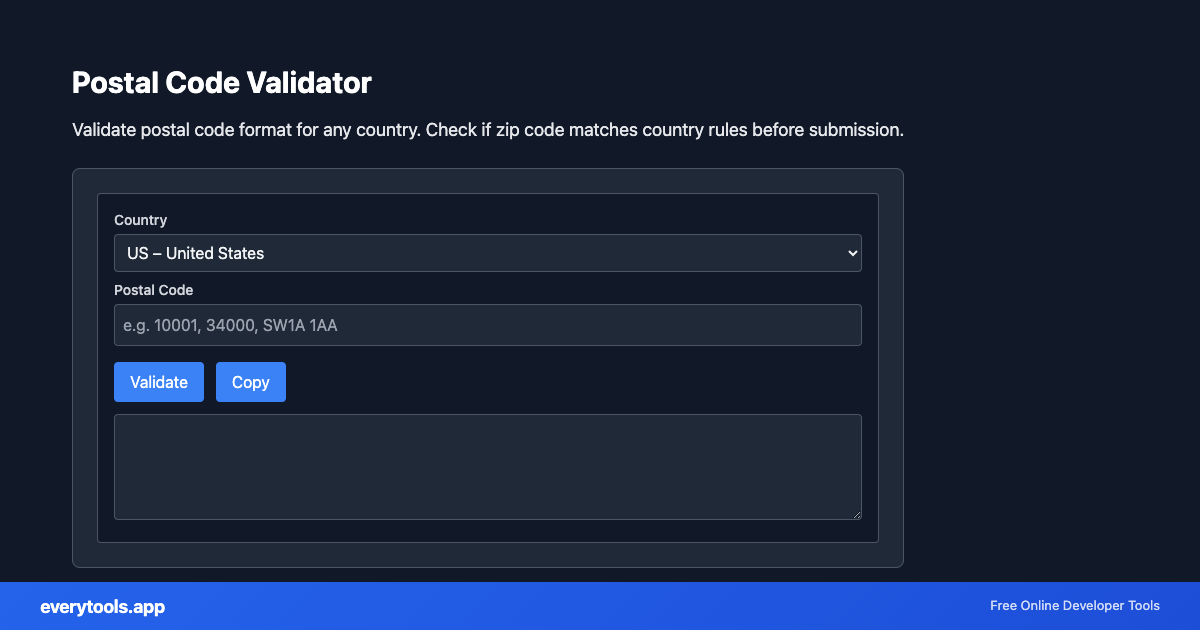The image size is (1200, 630).
Task: Click the Country field label
Action: click(x=140, y=220)
